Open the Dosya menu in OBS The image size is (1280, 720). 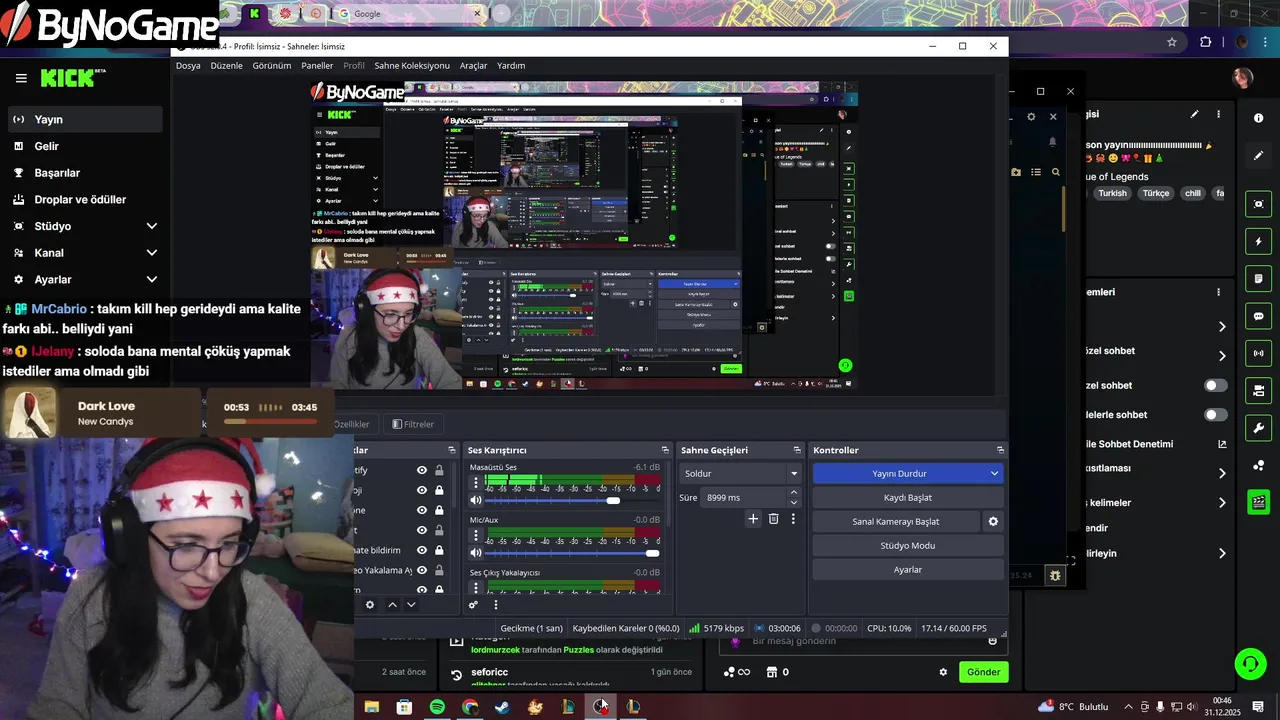[x=188, y=65]
